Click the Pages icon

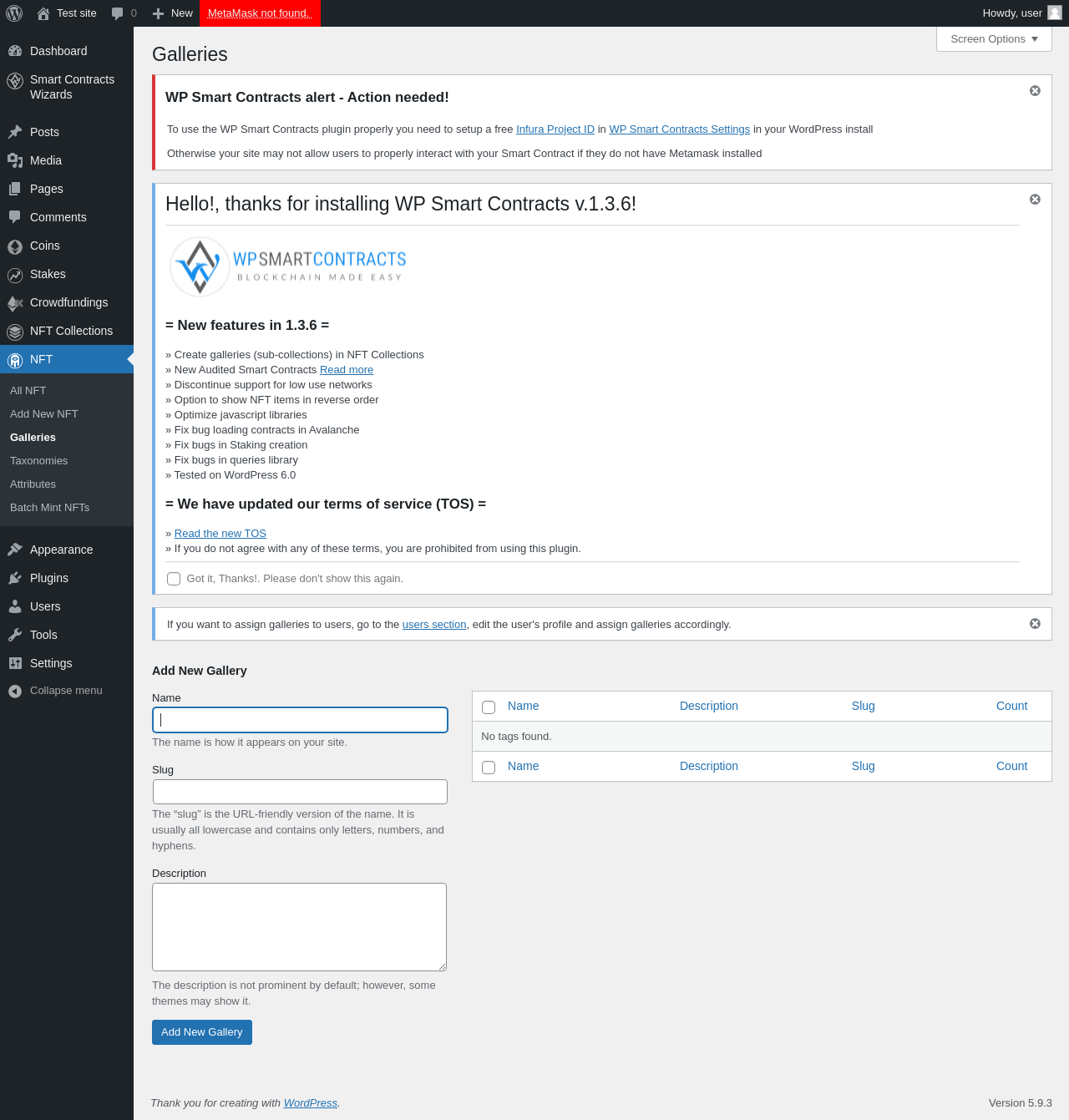pos(15,189)
